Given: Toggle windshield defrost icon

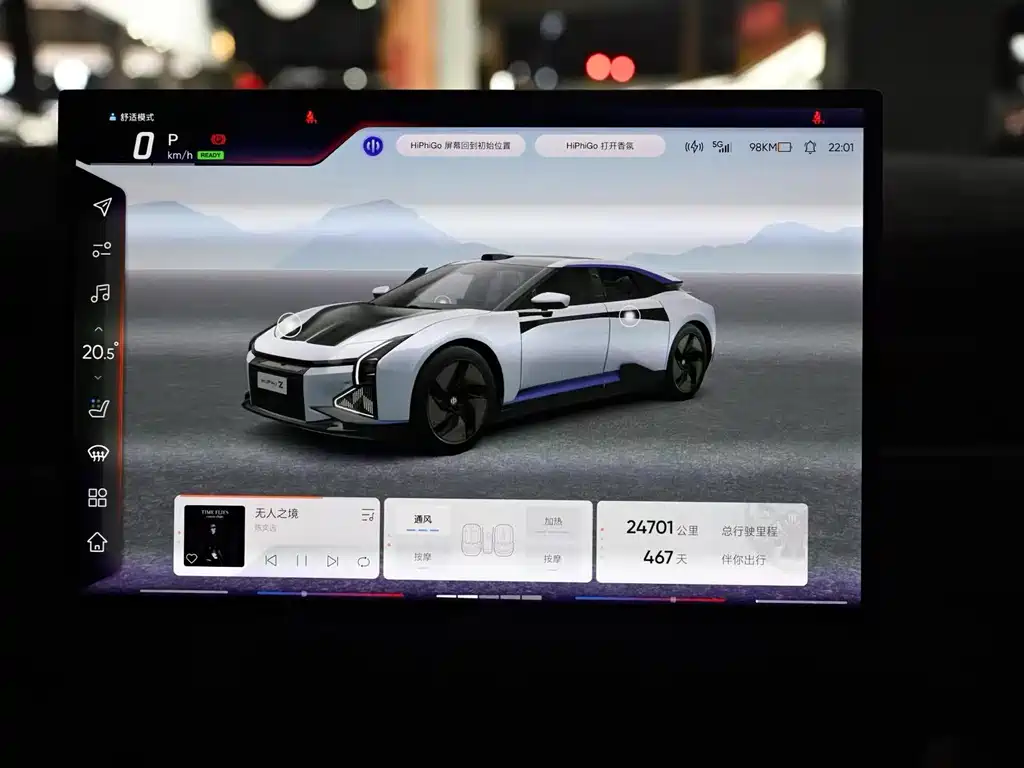Looking at the screenshot, I should click(98, 453).
